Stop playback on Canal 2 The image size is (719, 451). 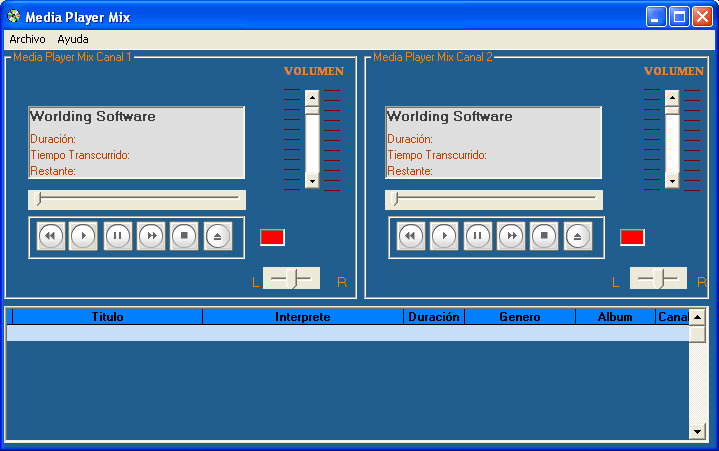(544, 237)
